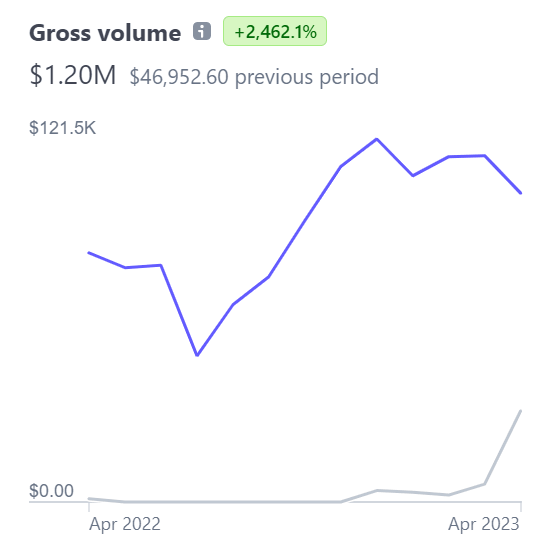559x546 pixels.
Task: Click the $121.5K y-axis label
Action: tap(62, 128)
